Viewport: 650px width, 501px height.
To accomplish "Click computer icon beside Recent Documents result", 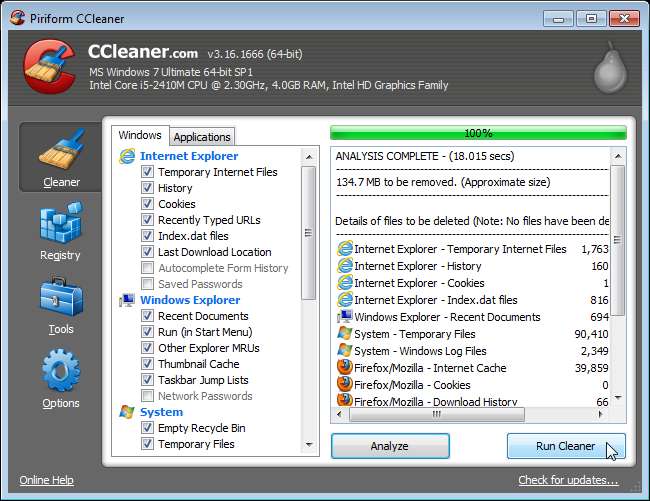I will [345, 317].
